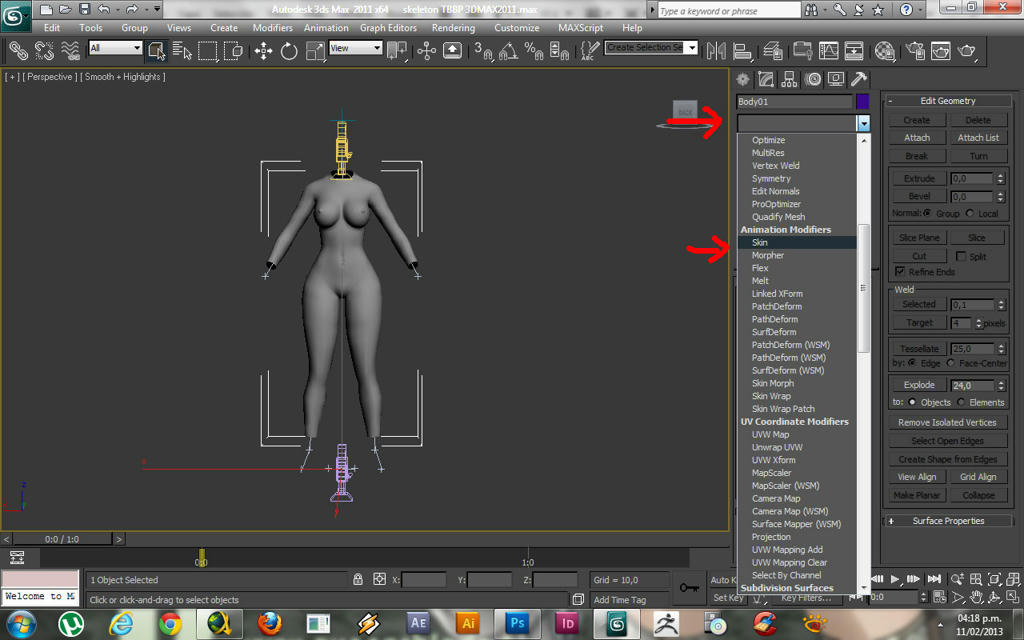Click the Unlink Selection tool icon
Viewport: 1024px width, 640px height.
[x=44, y=50]
